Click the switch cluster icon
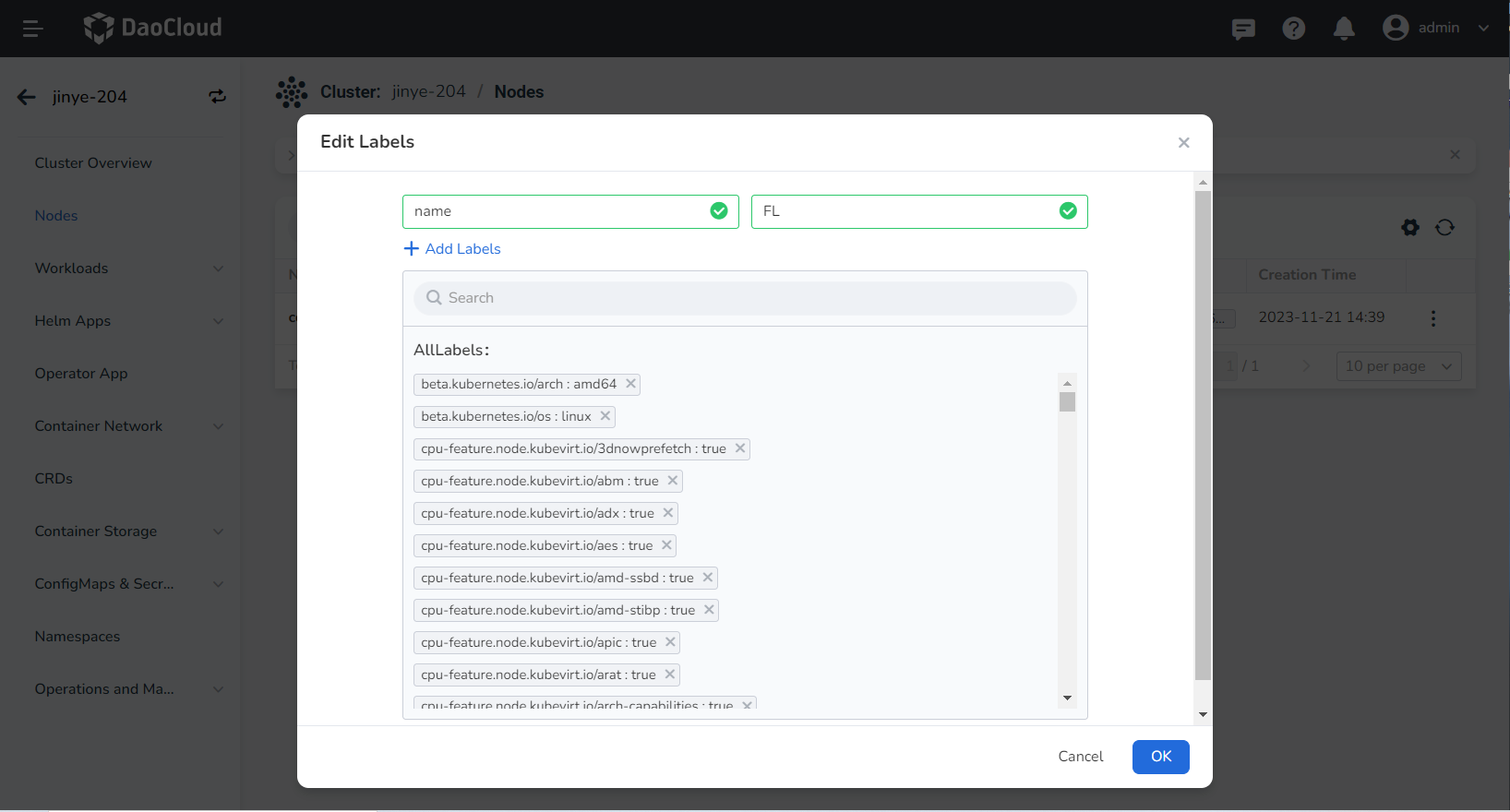Screen dimensions: 1510x812 pyautogui.click(x=217, y=97)
